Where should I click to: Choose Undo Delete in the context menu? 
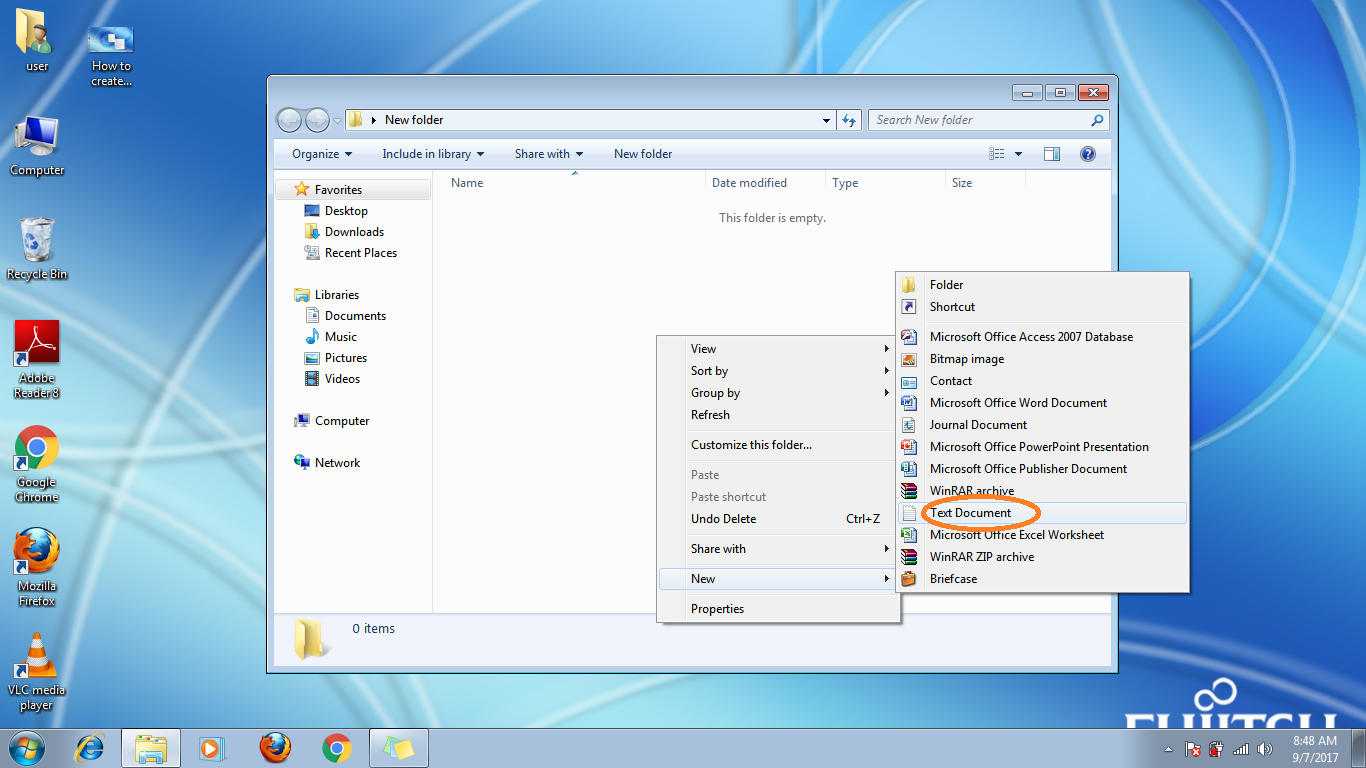[x=778, y=519]
